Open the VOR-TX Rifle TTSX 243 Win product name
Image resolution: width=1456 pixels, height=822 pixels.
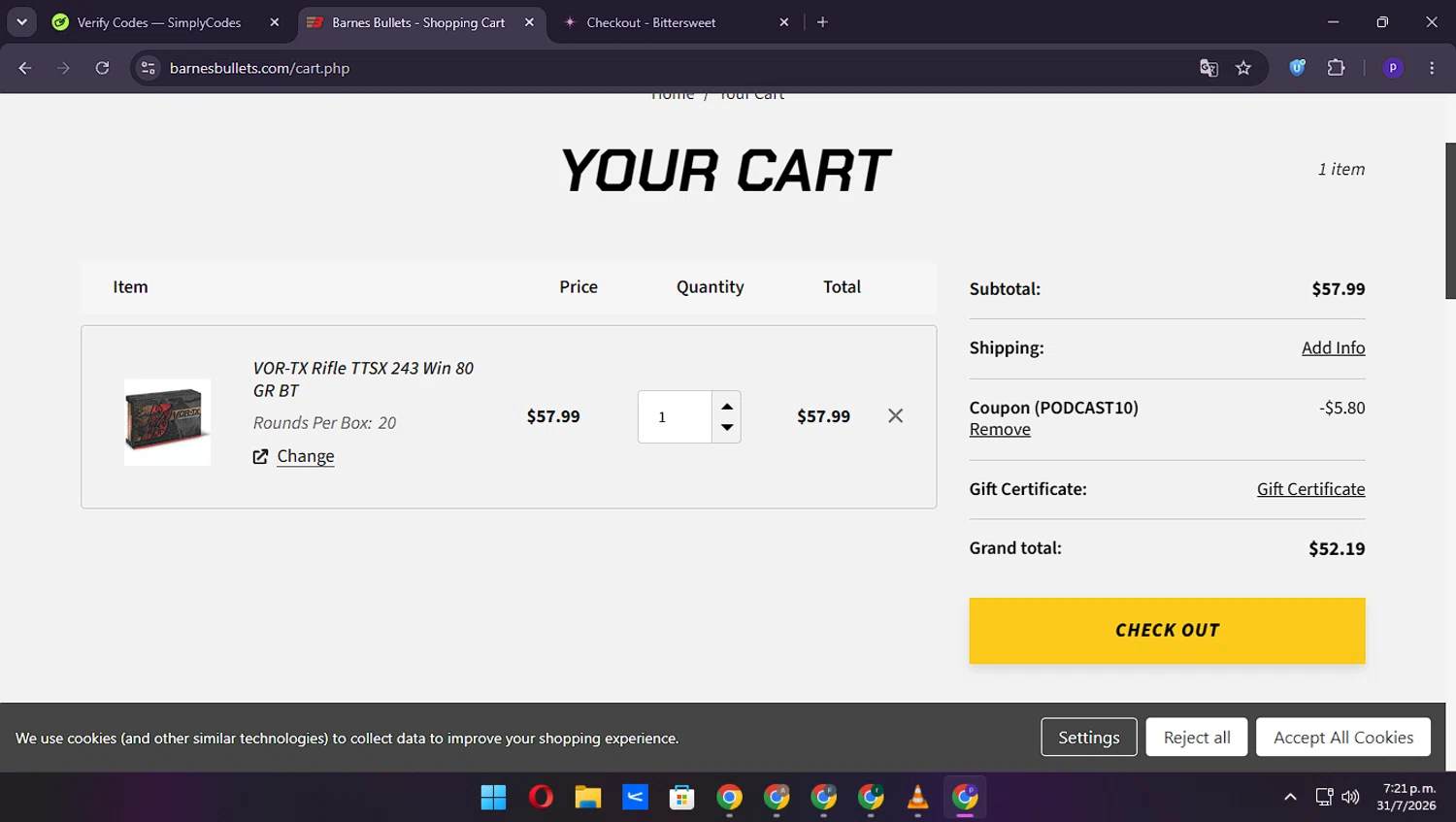click(x=363, y=379)
